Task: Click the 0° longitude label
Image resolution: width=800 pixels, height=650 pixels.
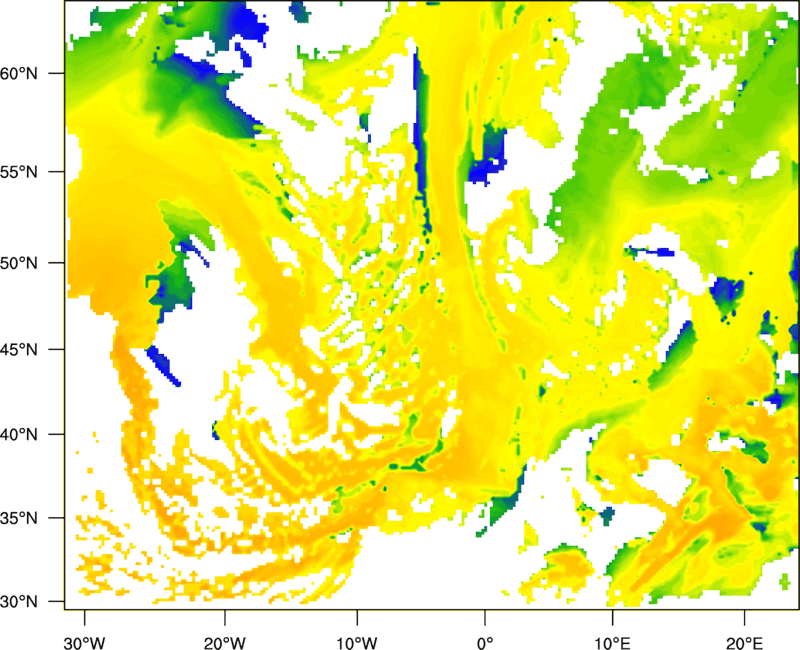Action: coord(485,643)
